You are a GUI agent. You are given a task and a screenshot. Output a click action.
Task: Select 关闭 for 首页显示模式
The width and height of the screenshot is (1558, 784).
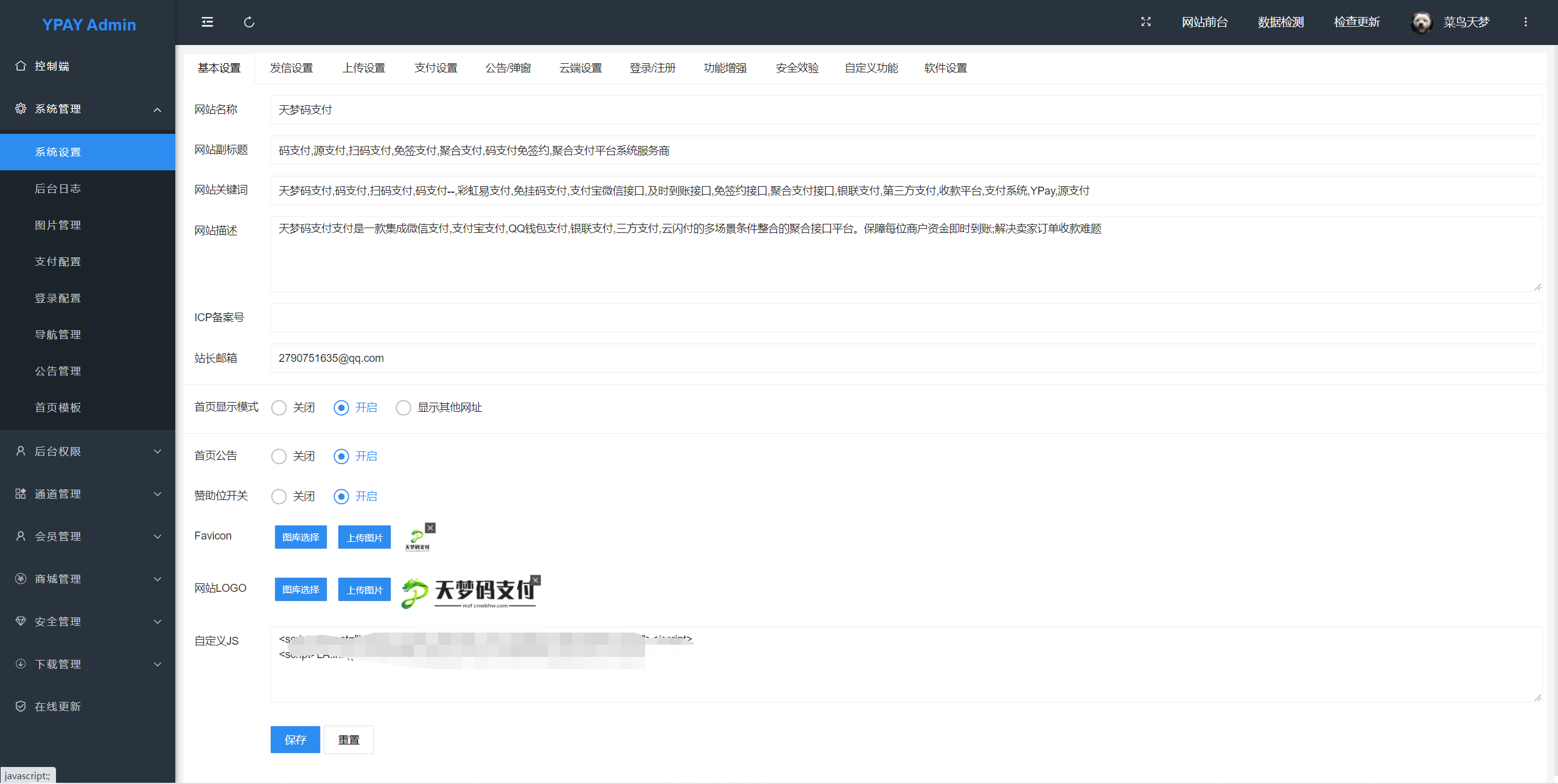pos(279,408)
